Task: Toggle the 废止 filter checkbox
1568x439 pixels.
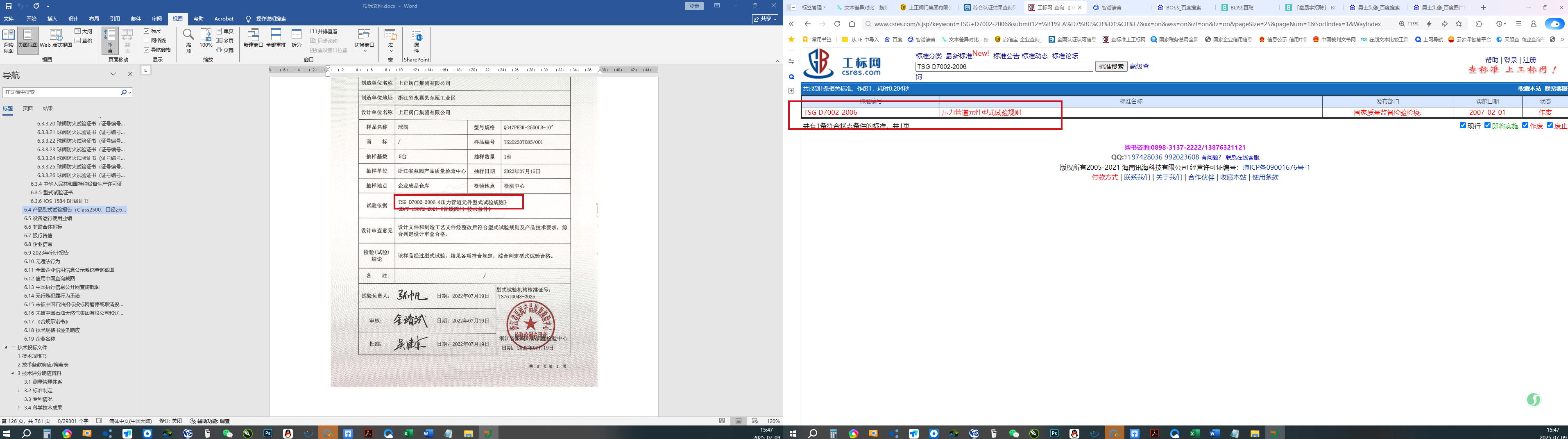Action: pyautogui.click(x=1550, y=125)
